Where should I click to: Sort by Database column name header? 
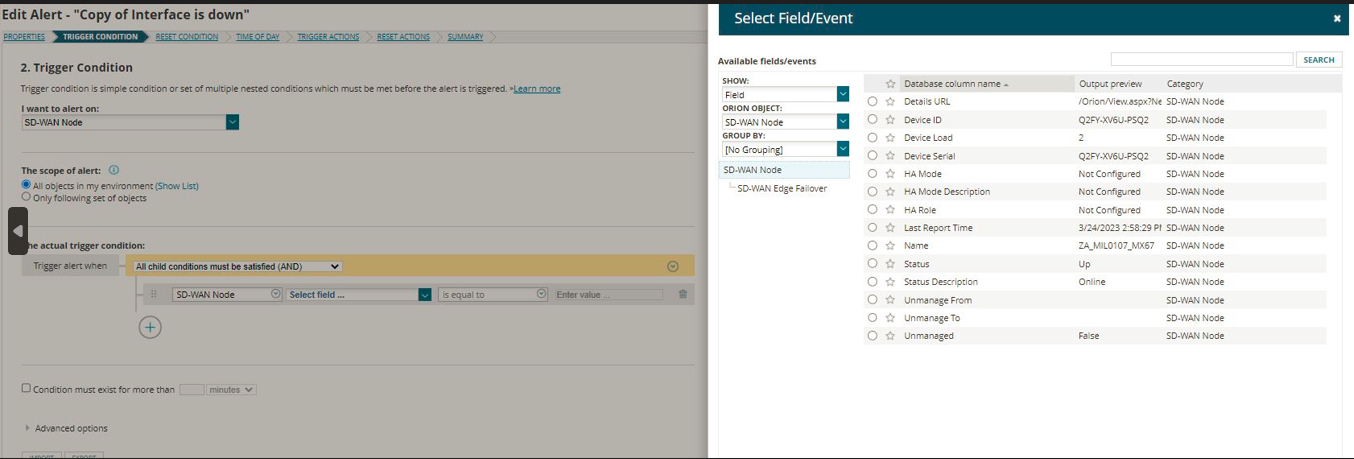tap(955, 84)
